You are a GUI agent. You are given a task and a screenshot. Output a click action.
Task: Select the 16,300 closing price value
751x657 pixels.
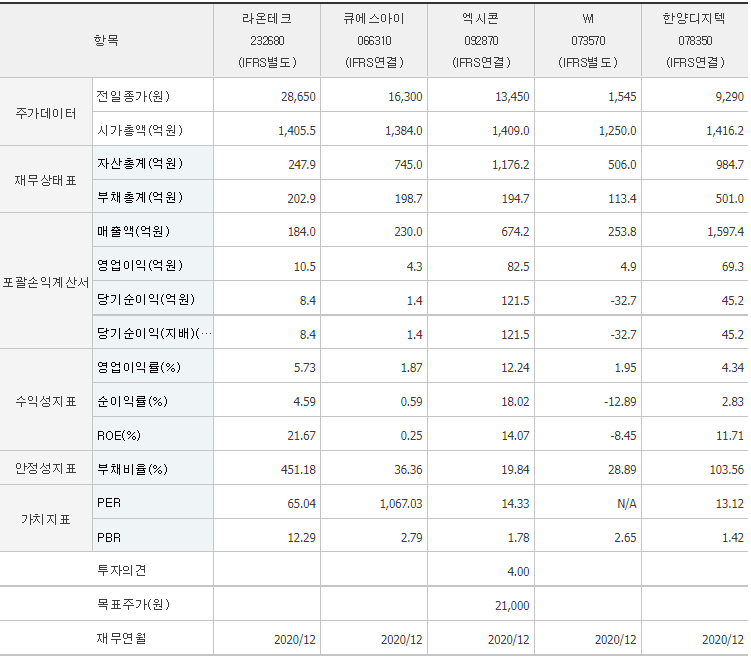tap(405, 97)
